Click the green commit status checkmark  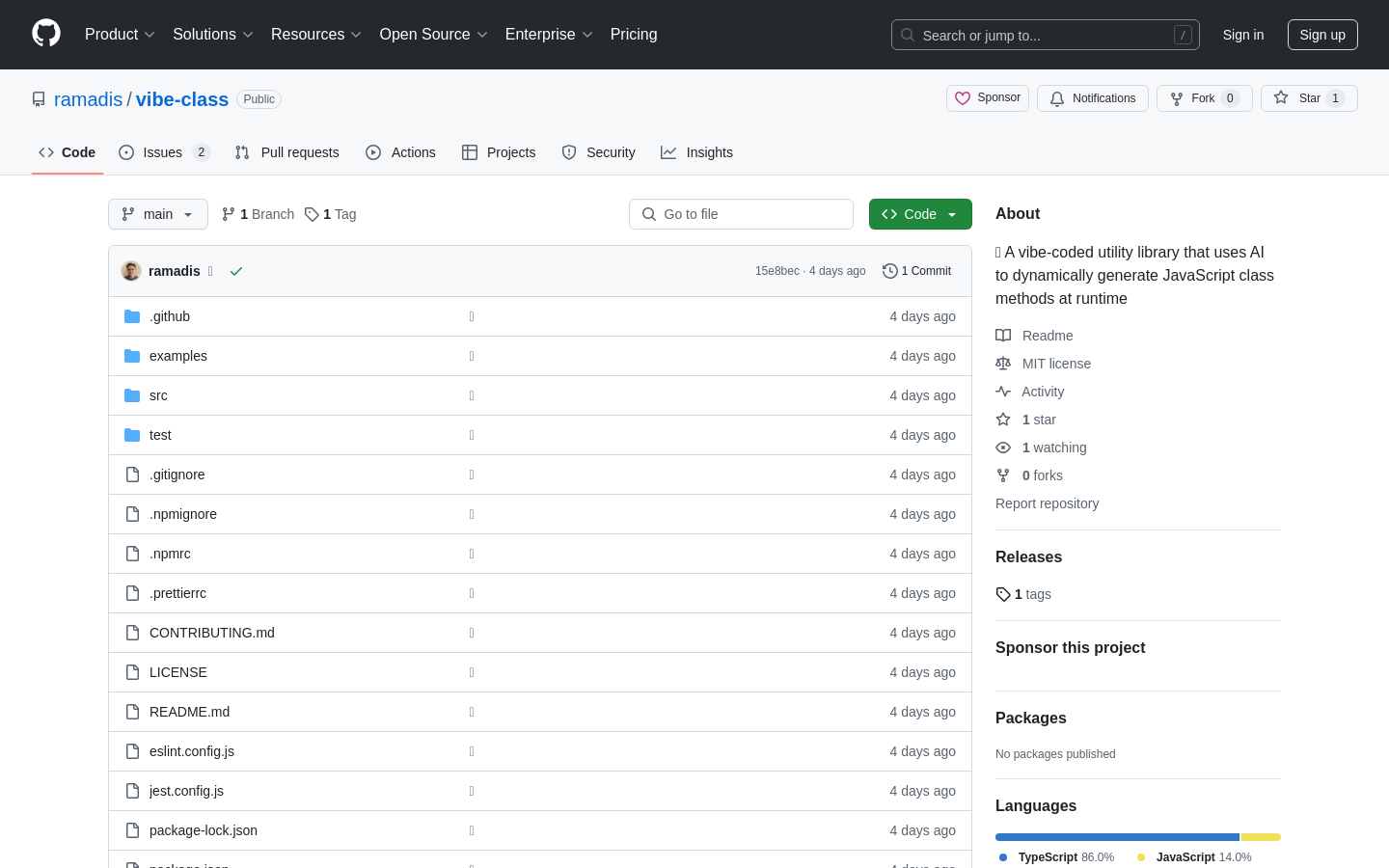point(236,271)
